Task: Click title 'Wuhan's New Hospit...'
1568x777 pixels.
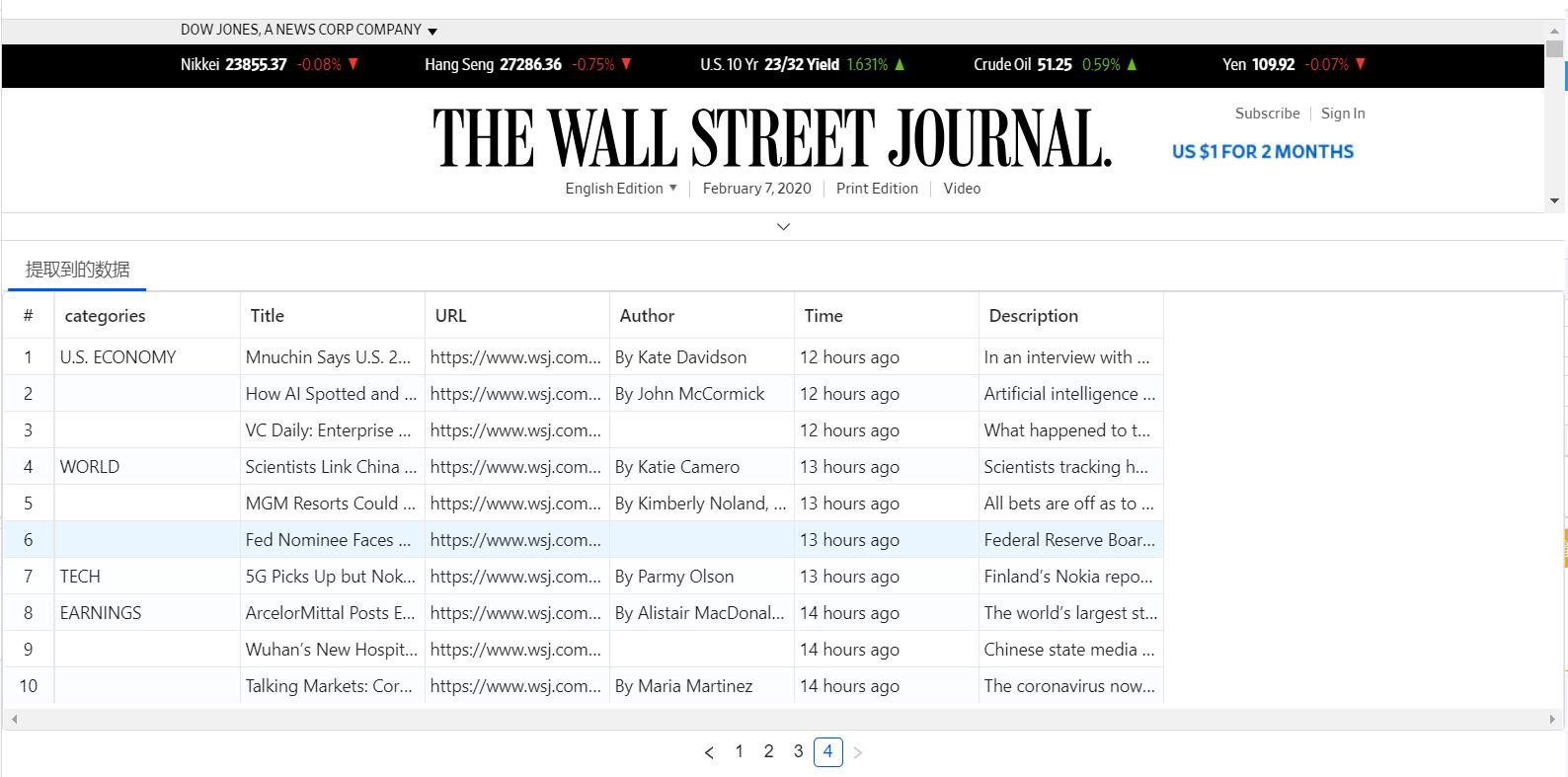Action: (x=331, y=650)
